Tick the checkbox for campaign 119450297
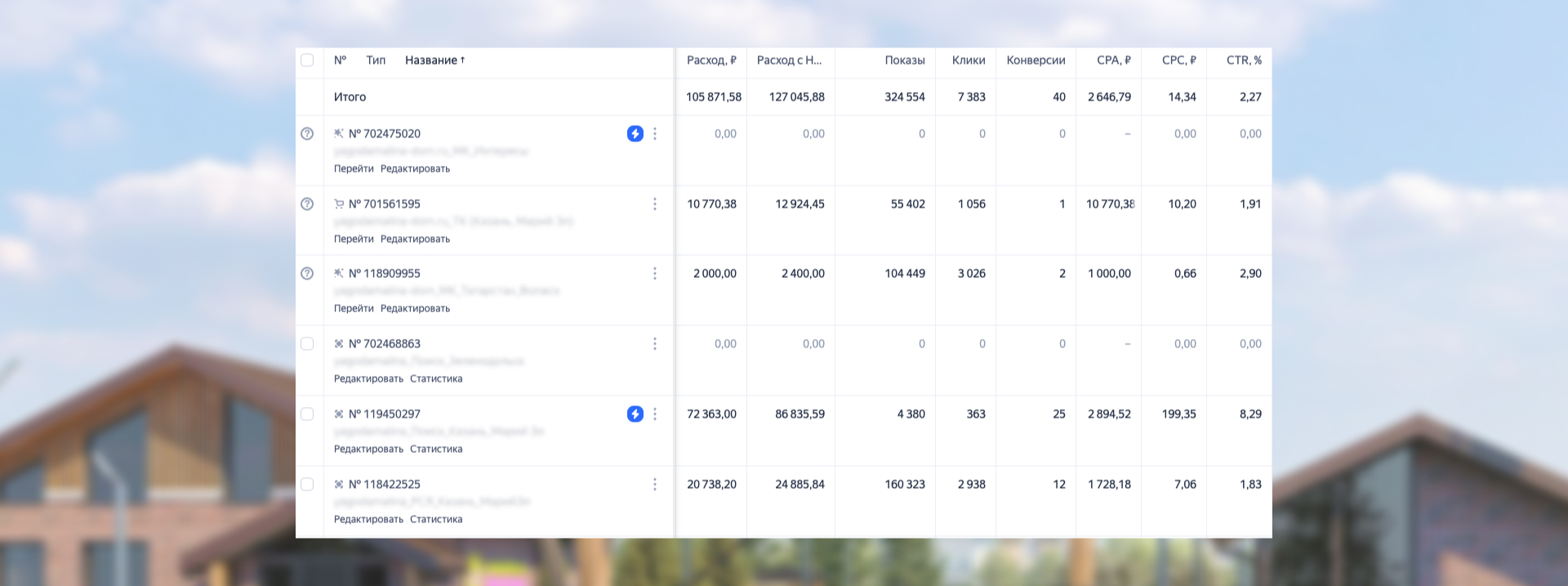The image size is (1568, 586). pyautogui.click(x=307, y=414)
